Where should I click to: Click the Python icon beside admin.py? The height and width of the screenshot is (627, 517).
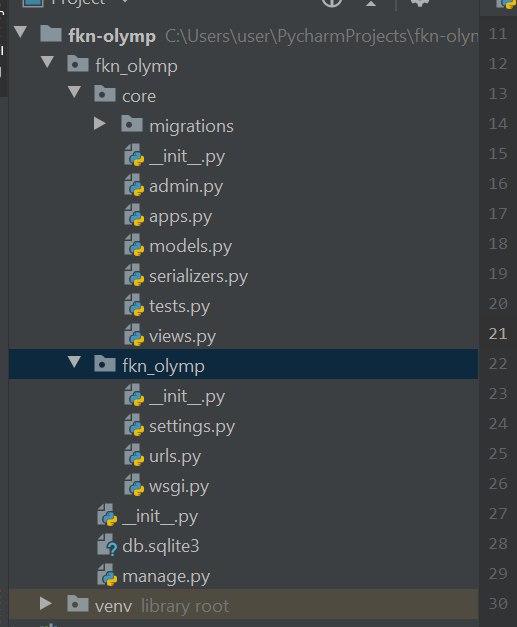tap(134, 185)
